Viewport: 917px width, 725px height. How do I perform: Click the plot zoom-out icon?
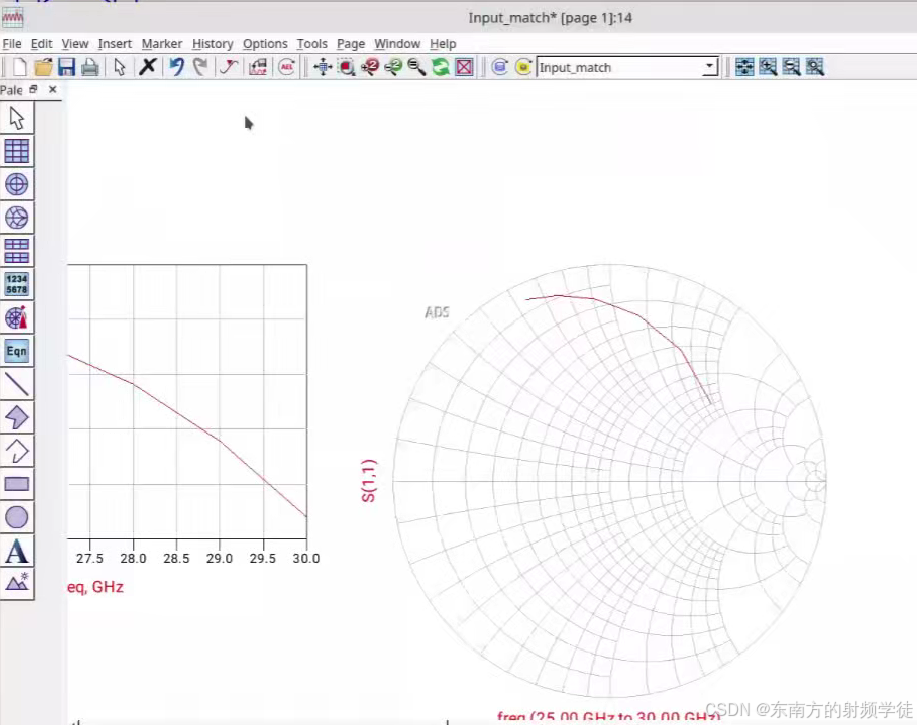click(x=791, y=67)
